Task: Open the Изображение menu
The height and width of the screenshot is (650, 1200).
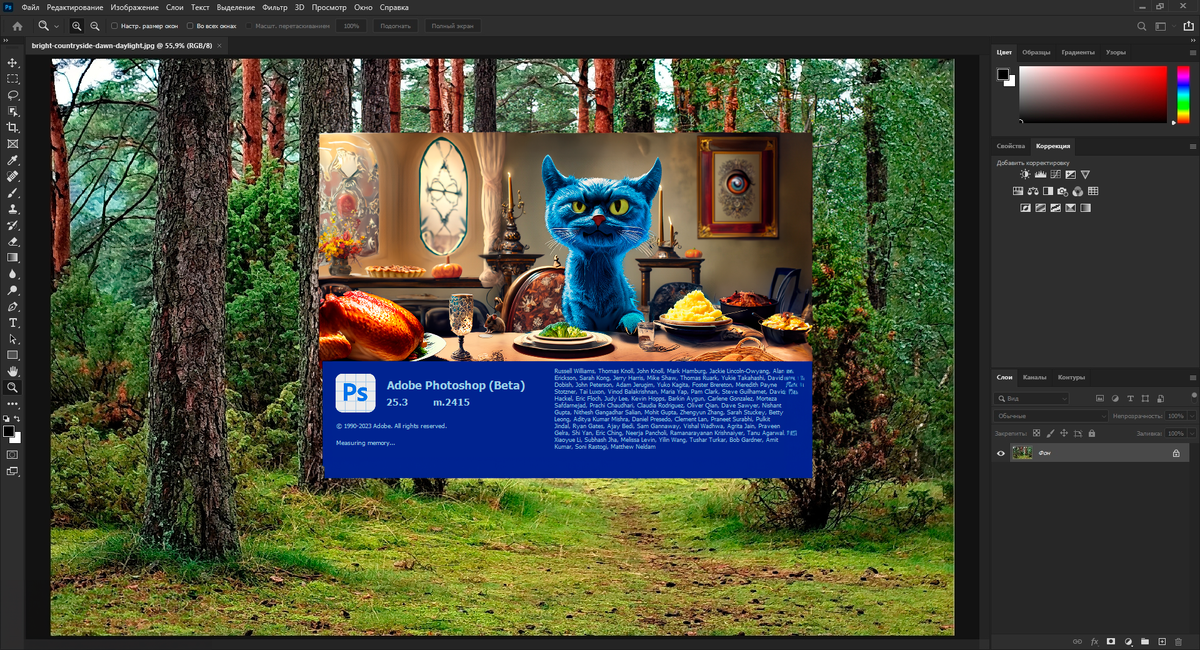Action: click(x=135, y=7)
